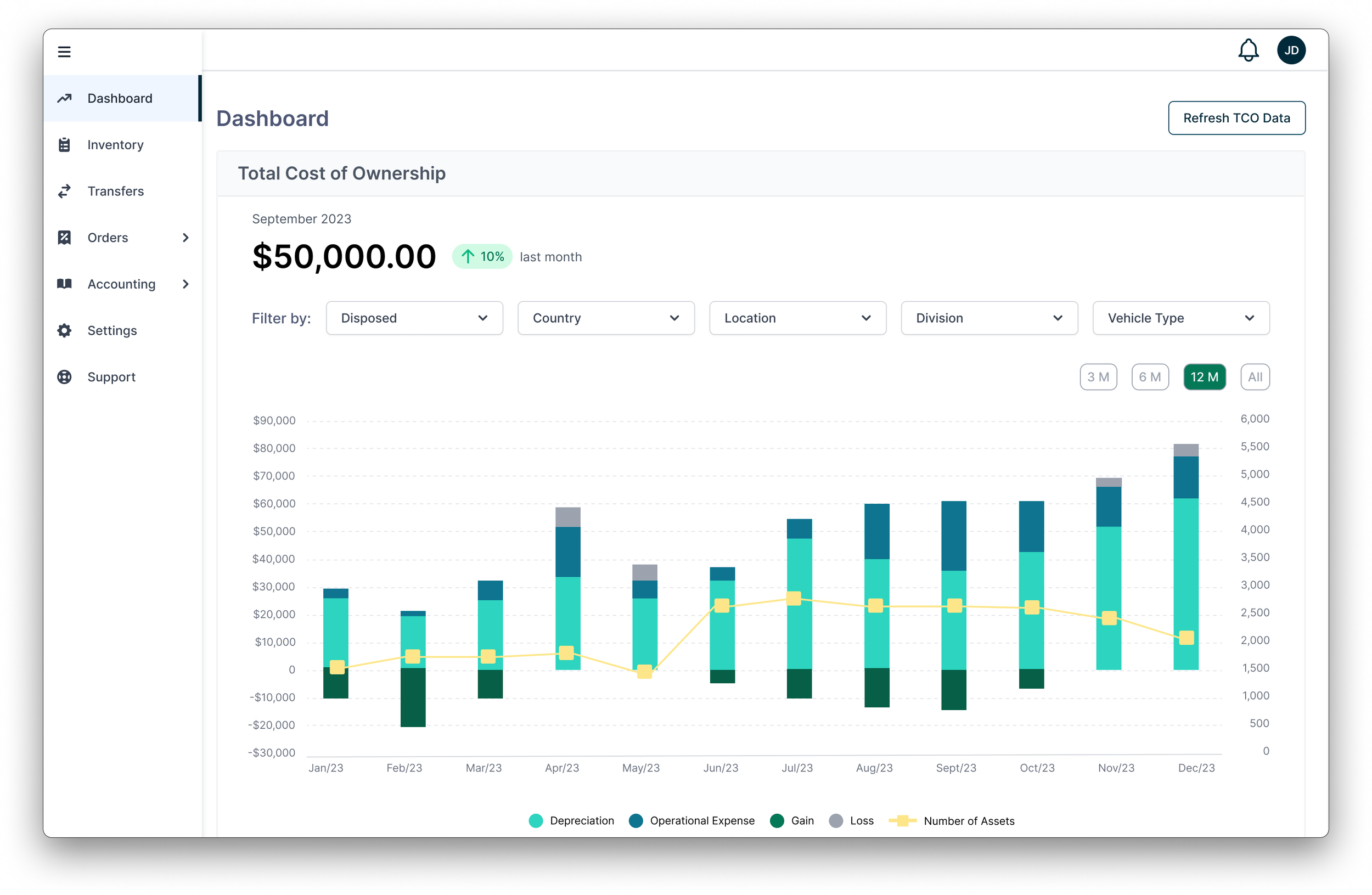Open the Disposed filter dropdown

[x=414, y=318]
